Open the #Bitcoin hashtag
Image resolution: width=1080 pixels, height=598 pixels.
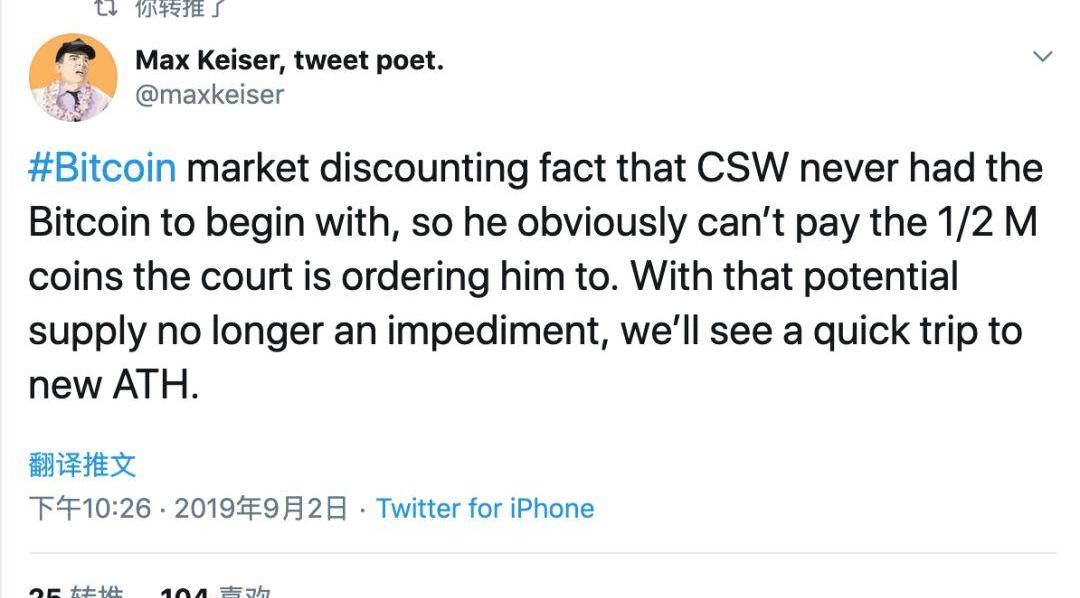102,168
